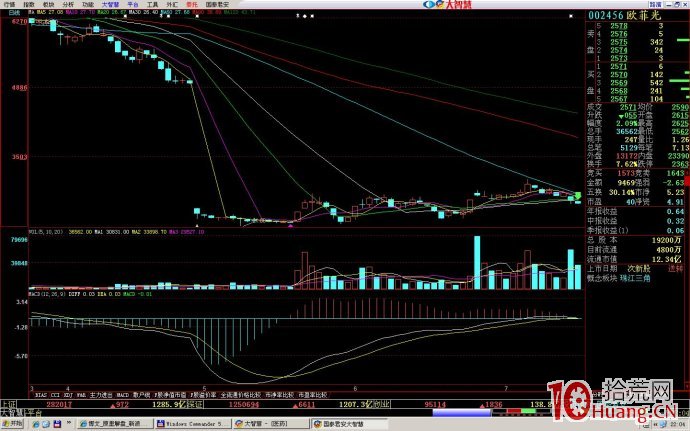Screen dimensions: 690x431
Task: Click buy-1 price 2571 in order book
Action: (618, 66)
